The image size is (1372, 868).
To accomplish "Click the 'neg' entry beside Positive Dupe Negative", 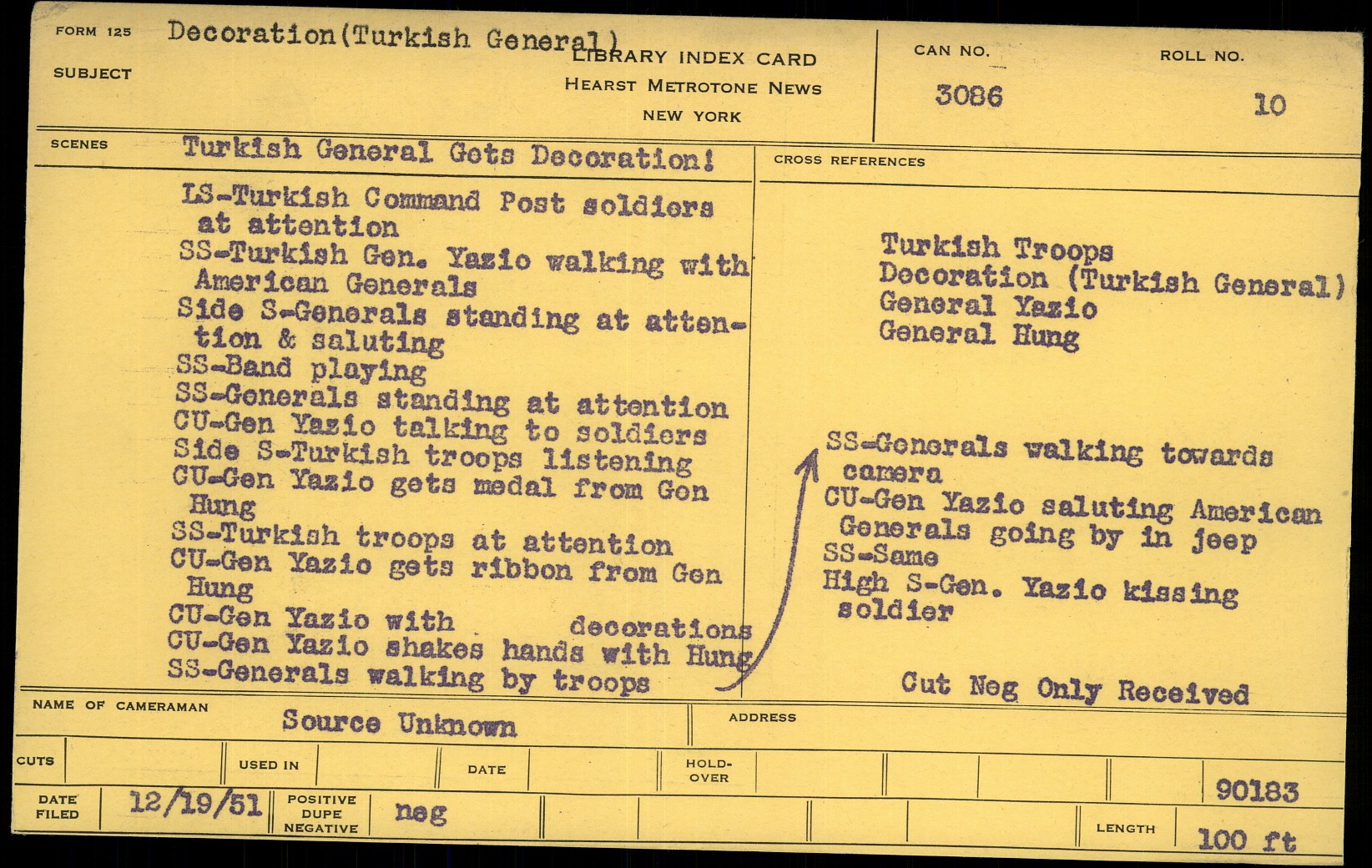I will 421,810.
